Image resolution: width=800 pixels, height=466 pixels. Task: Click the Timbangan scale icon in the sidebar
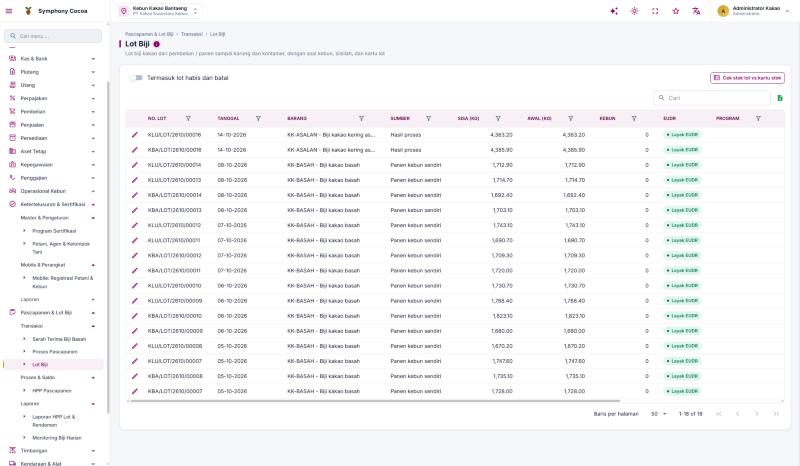12,451
